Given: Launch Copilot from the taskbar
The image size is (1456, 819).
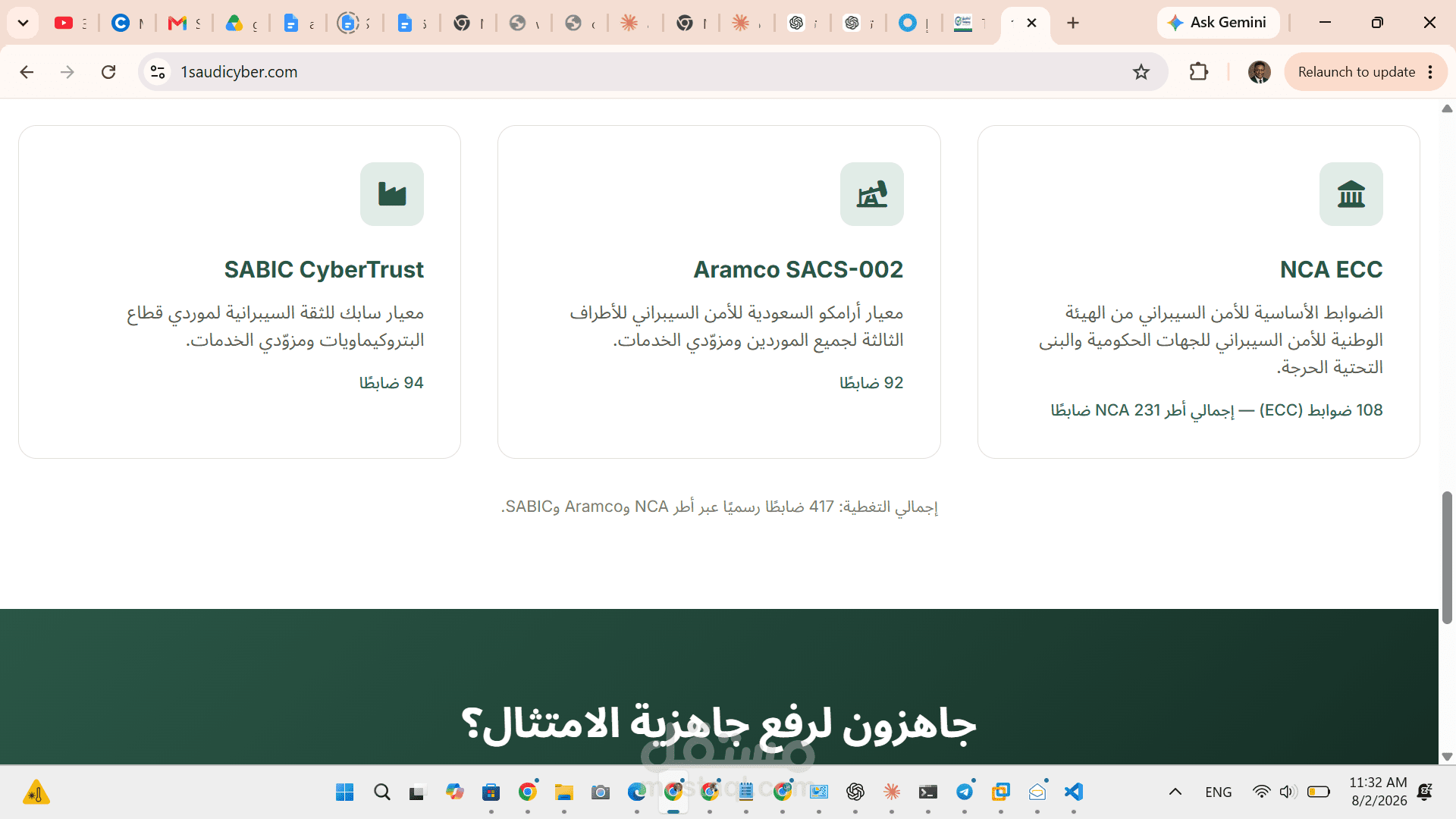Looking at the screenshot, I should [455, 792].
